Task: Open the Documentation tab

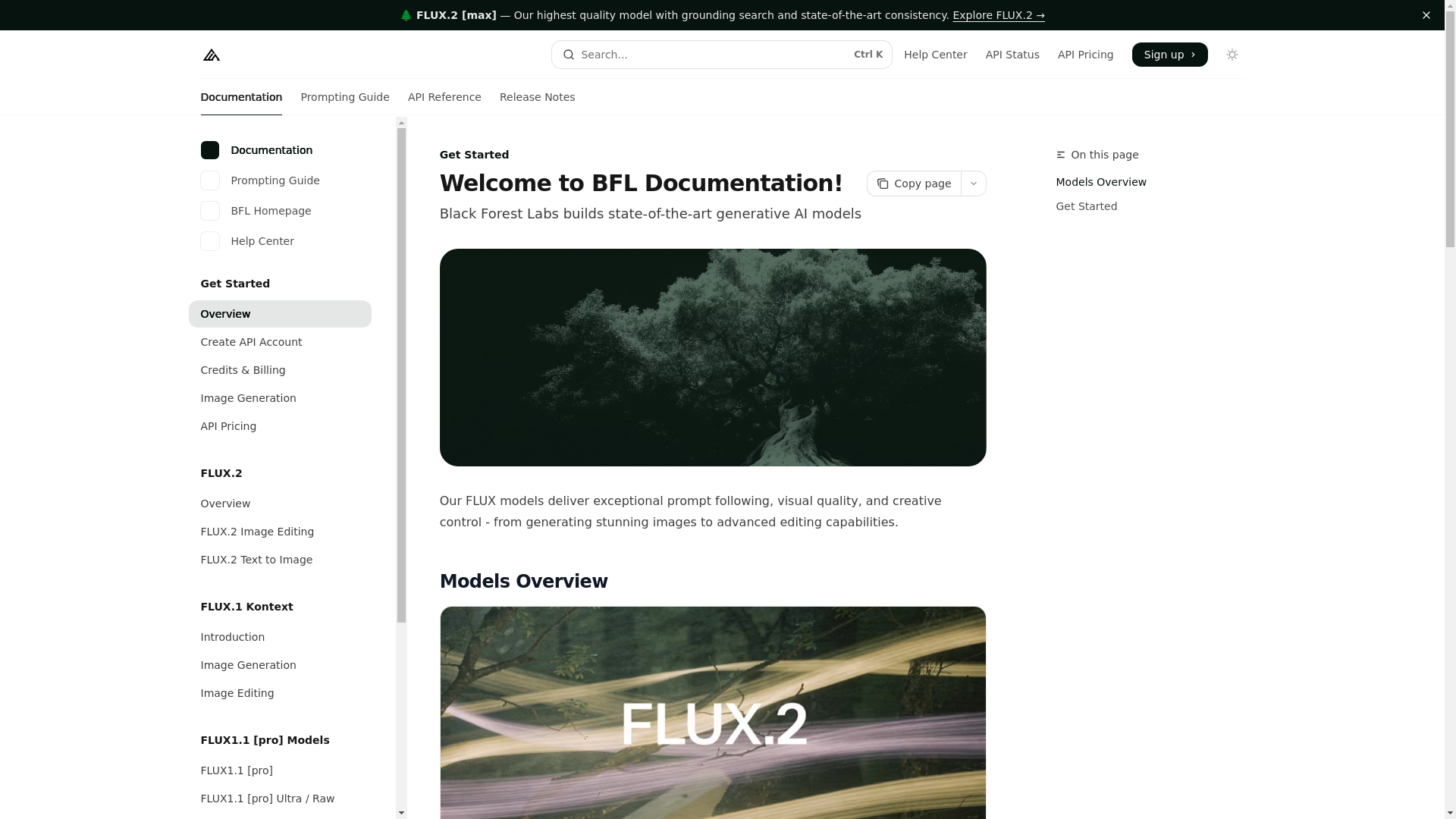Action: 241,97
